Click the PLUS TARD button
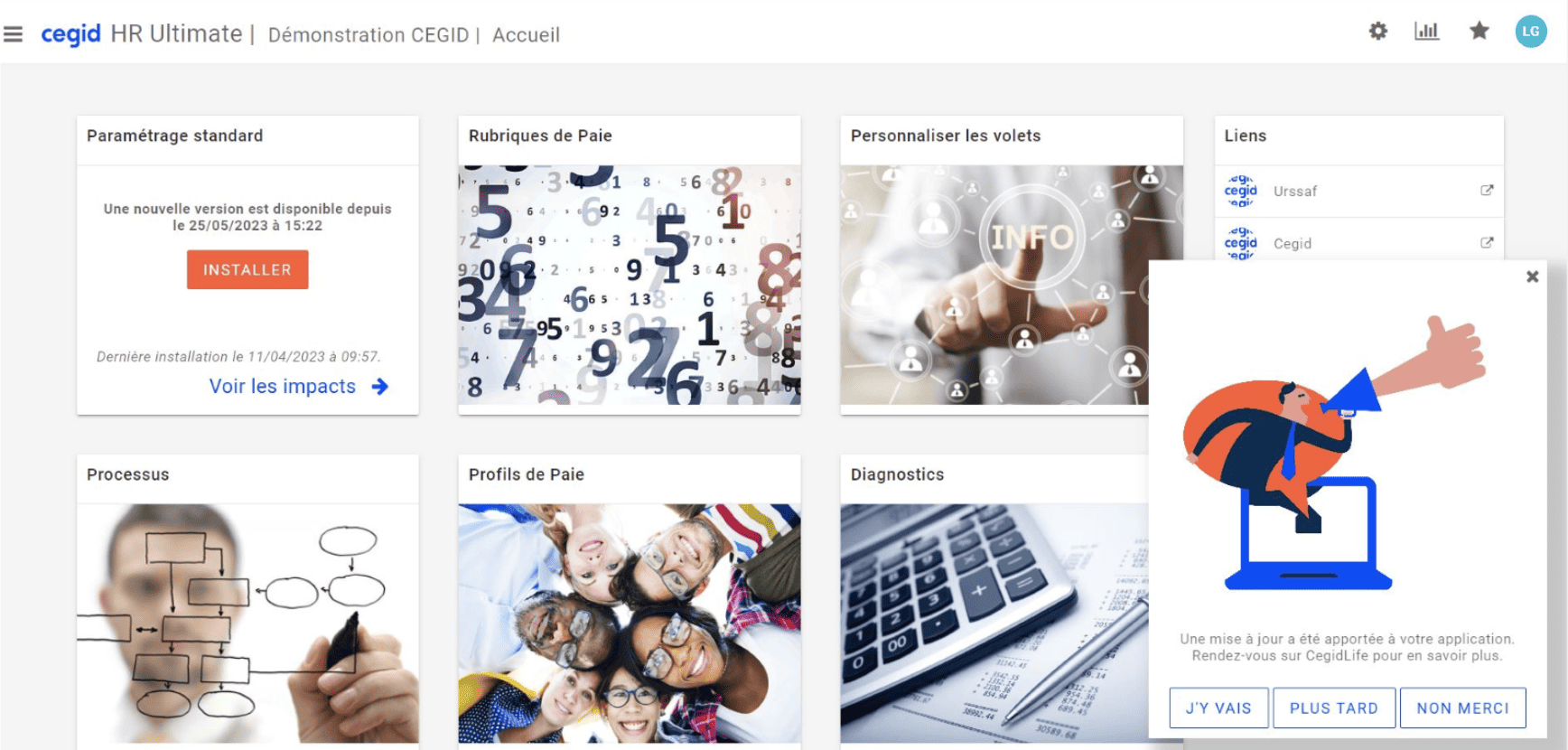 [x=1334, y=708]
